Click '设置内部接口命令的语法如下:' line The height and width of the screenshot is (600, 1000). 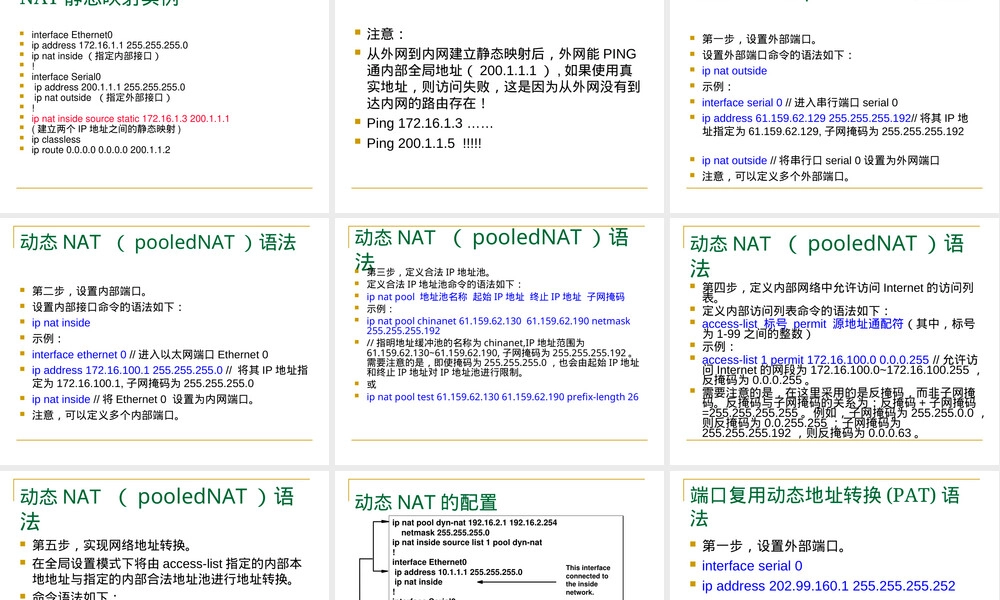(x=108, y=307)
